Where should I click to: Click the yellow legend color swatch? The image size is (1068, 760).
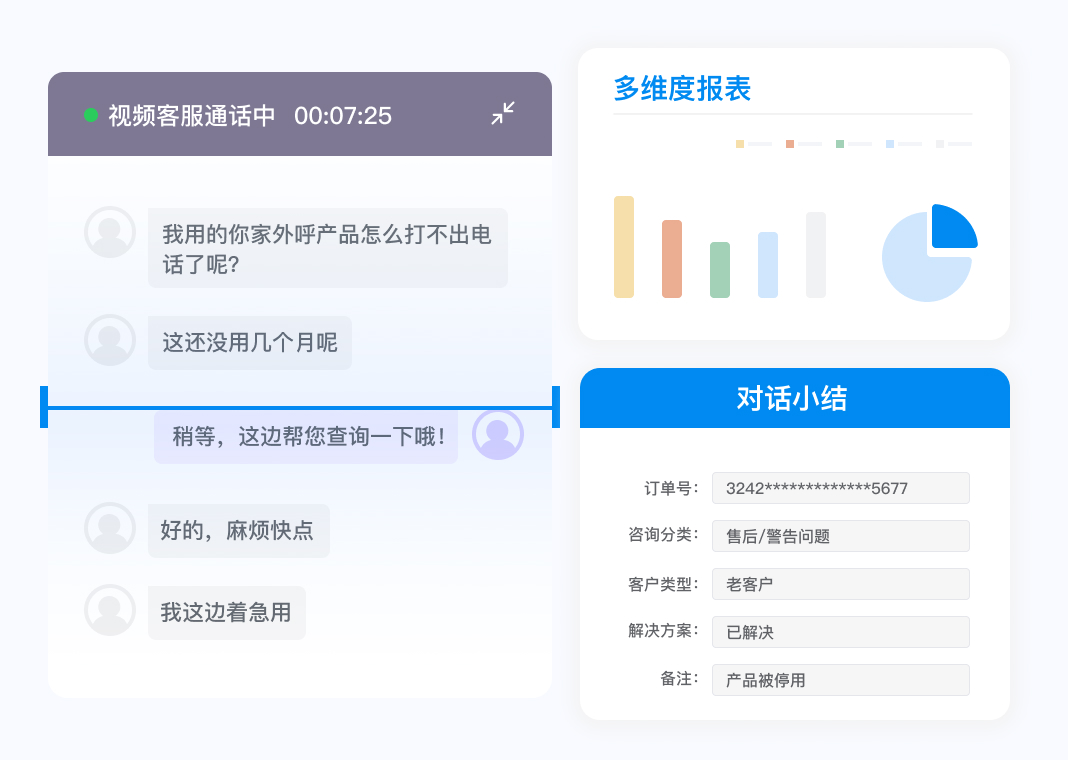click(x=740, y=144)
